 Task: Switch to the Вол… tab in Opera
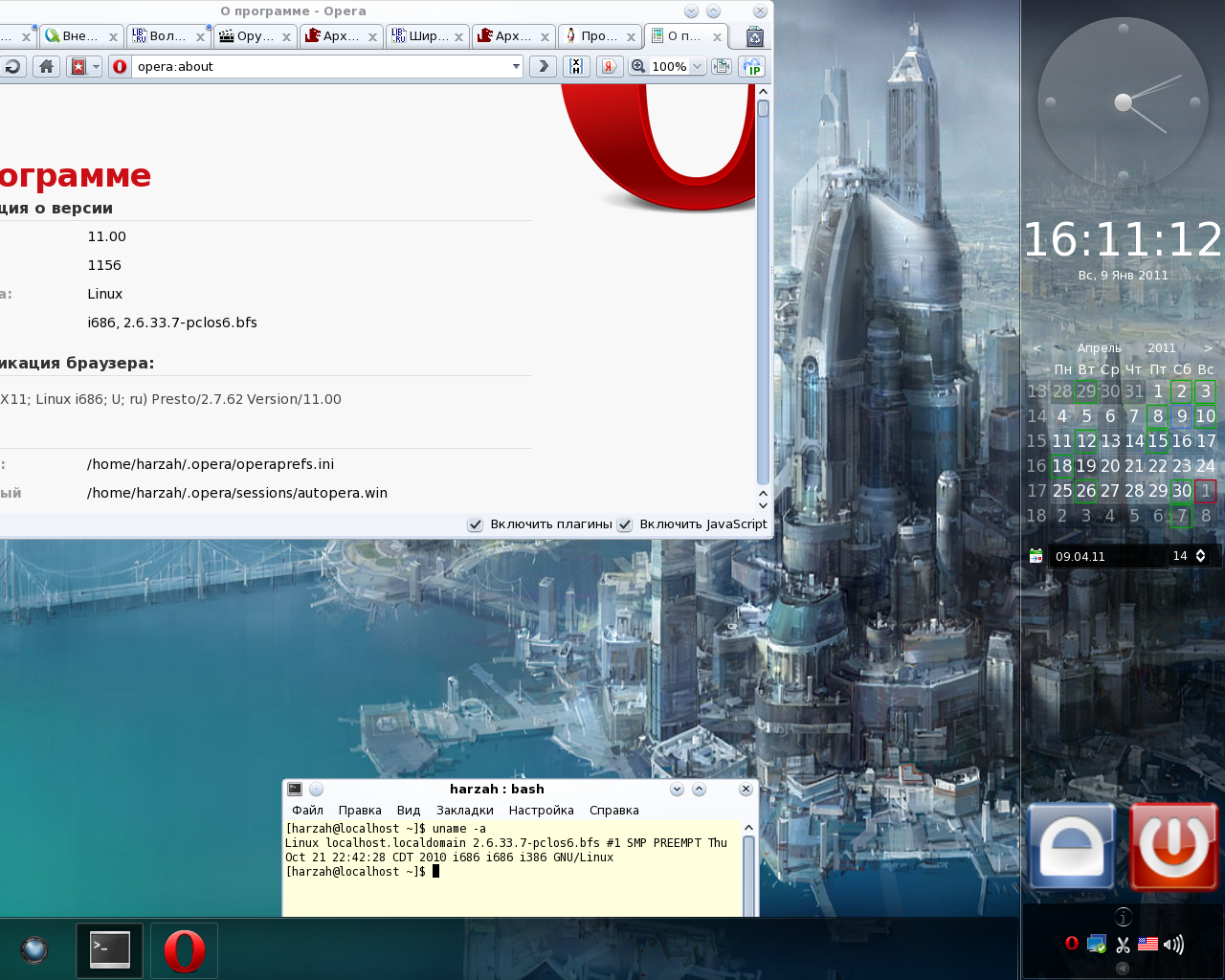click(167, 36)
